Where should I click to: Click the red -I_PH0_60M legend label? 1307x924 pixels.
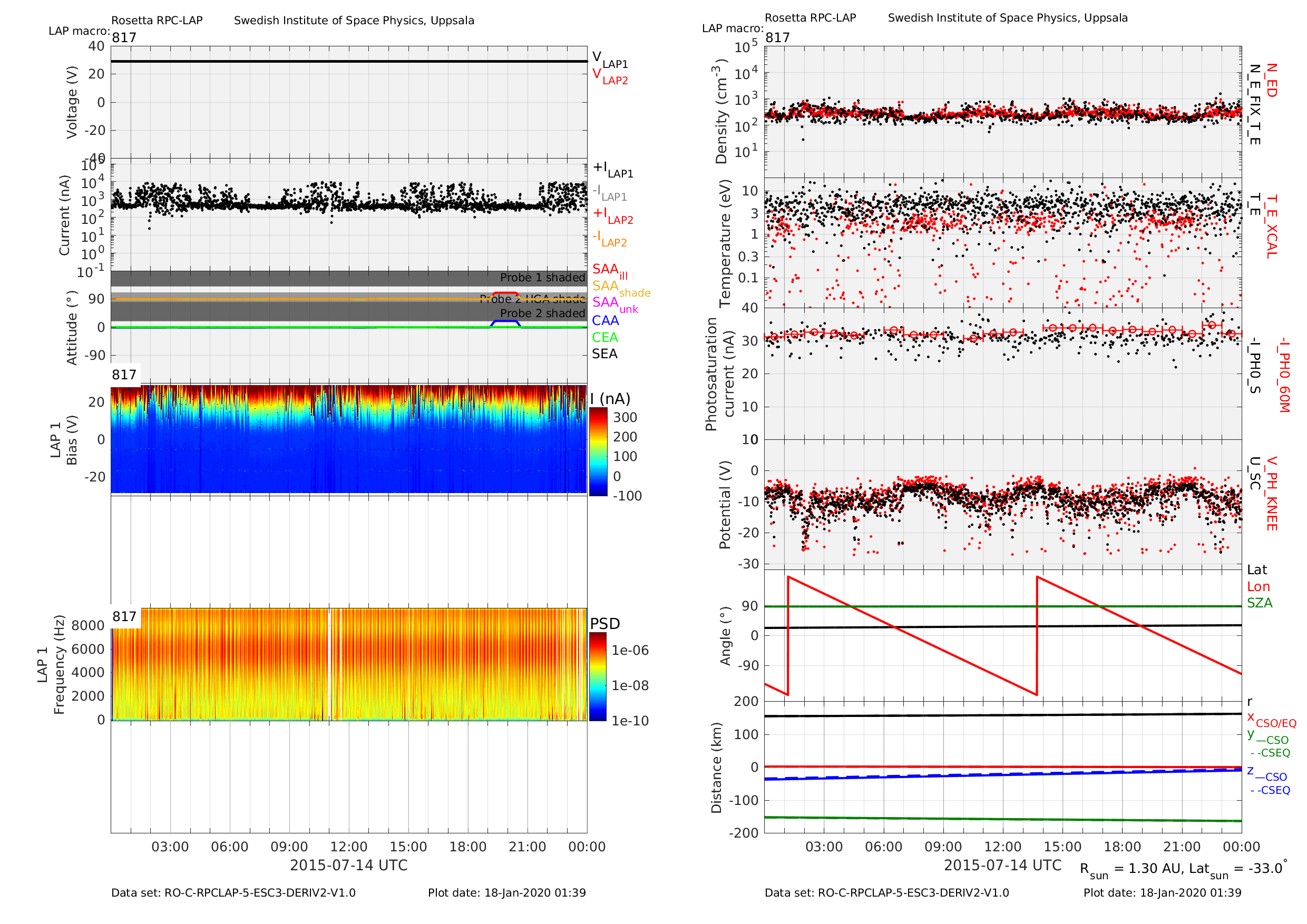[x=1283, y=375]
